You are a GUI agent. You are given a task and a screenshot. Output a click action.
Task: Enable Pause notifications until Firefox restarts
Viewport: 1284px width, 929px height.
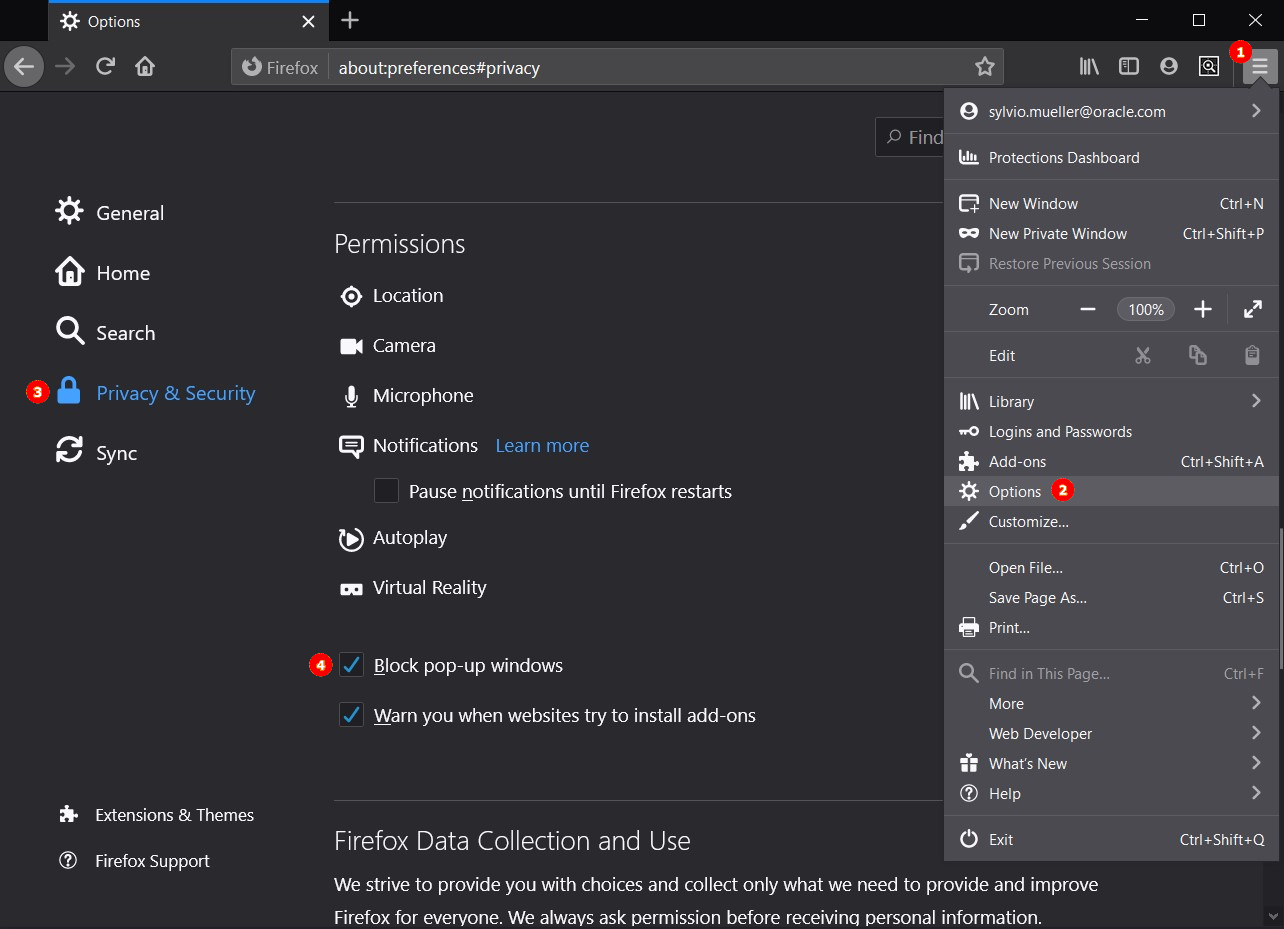[386, 491]
